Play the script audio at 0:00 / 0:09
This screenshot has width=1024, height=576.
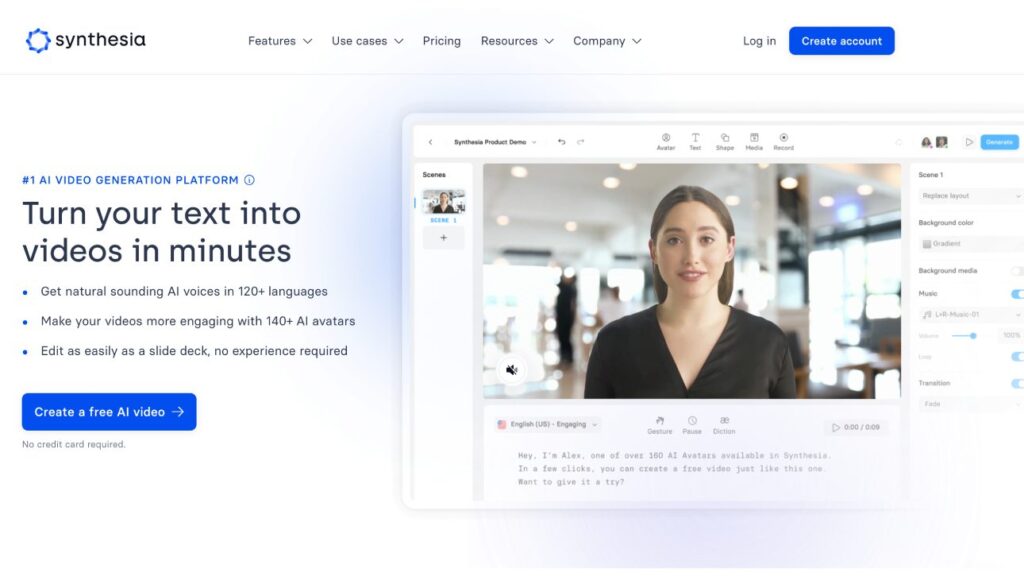click(x=856, y=427)
